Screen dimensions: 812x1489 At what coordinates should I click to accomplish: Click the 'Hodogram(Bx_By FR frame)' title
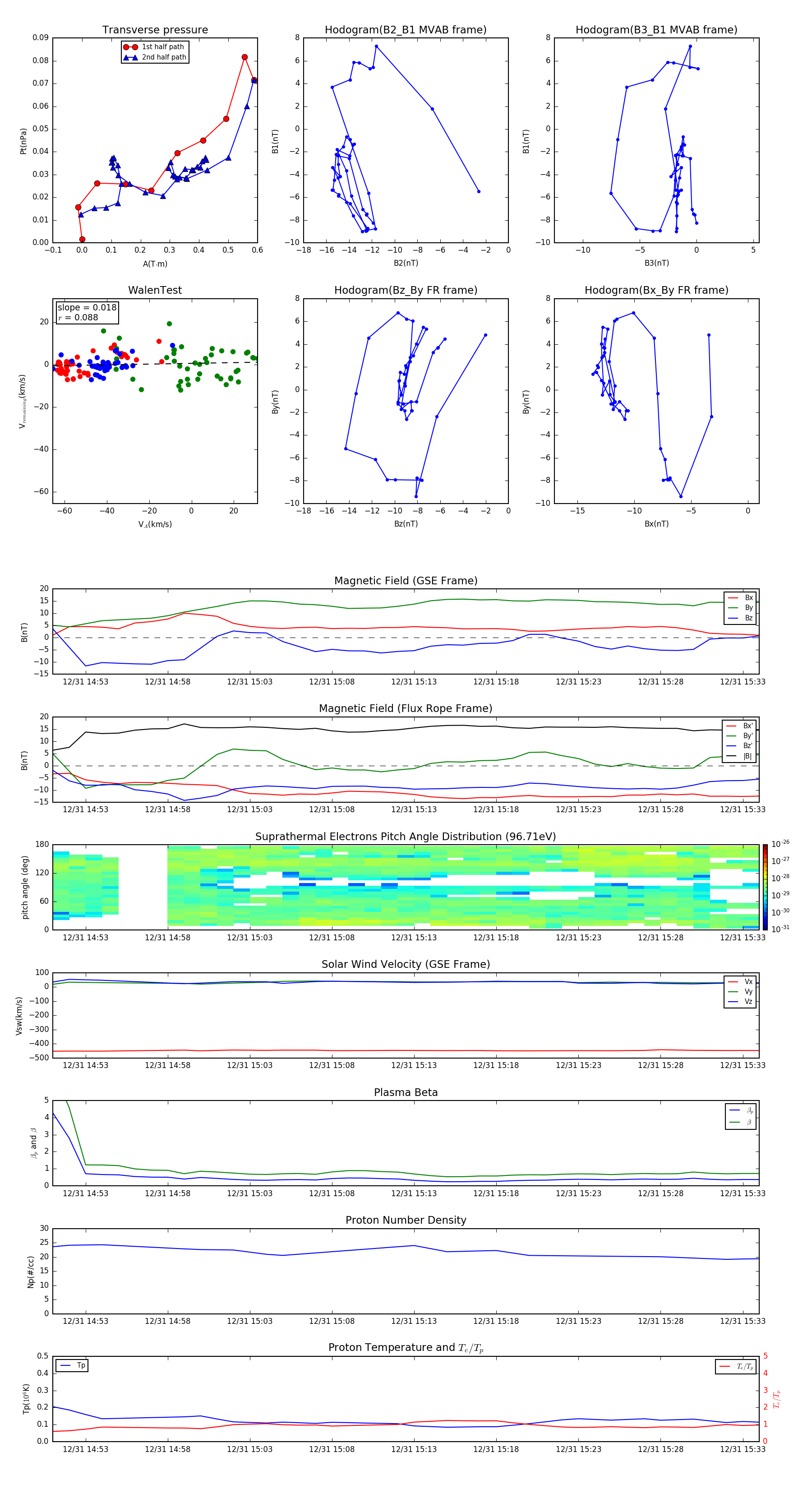pos(656,290)
